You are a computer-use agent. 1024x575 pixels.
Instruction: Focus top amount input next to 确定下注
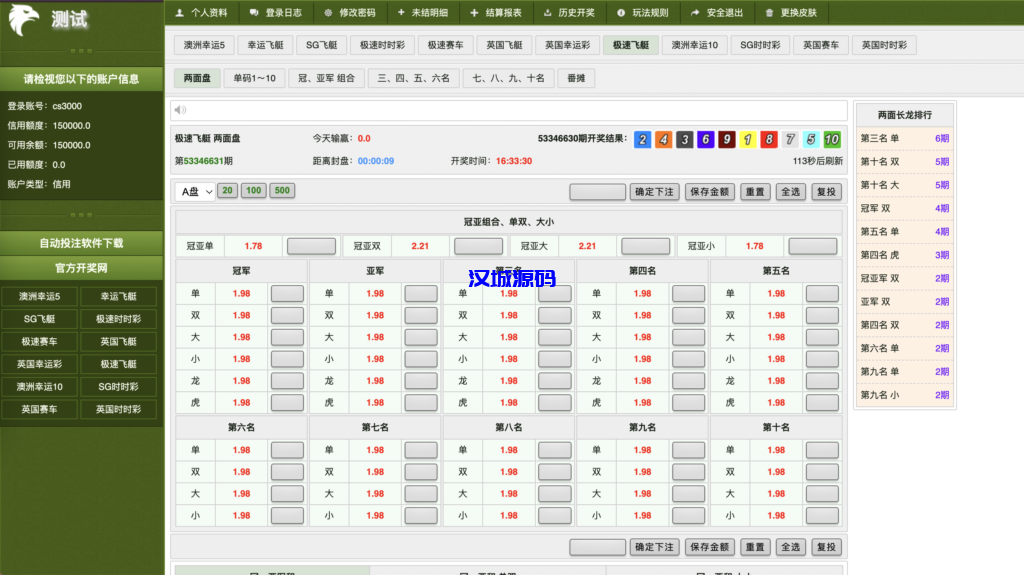(598, 192)
